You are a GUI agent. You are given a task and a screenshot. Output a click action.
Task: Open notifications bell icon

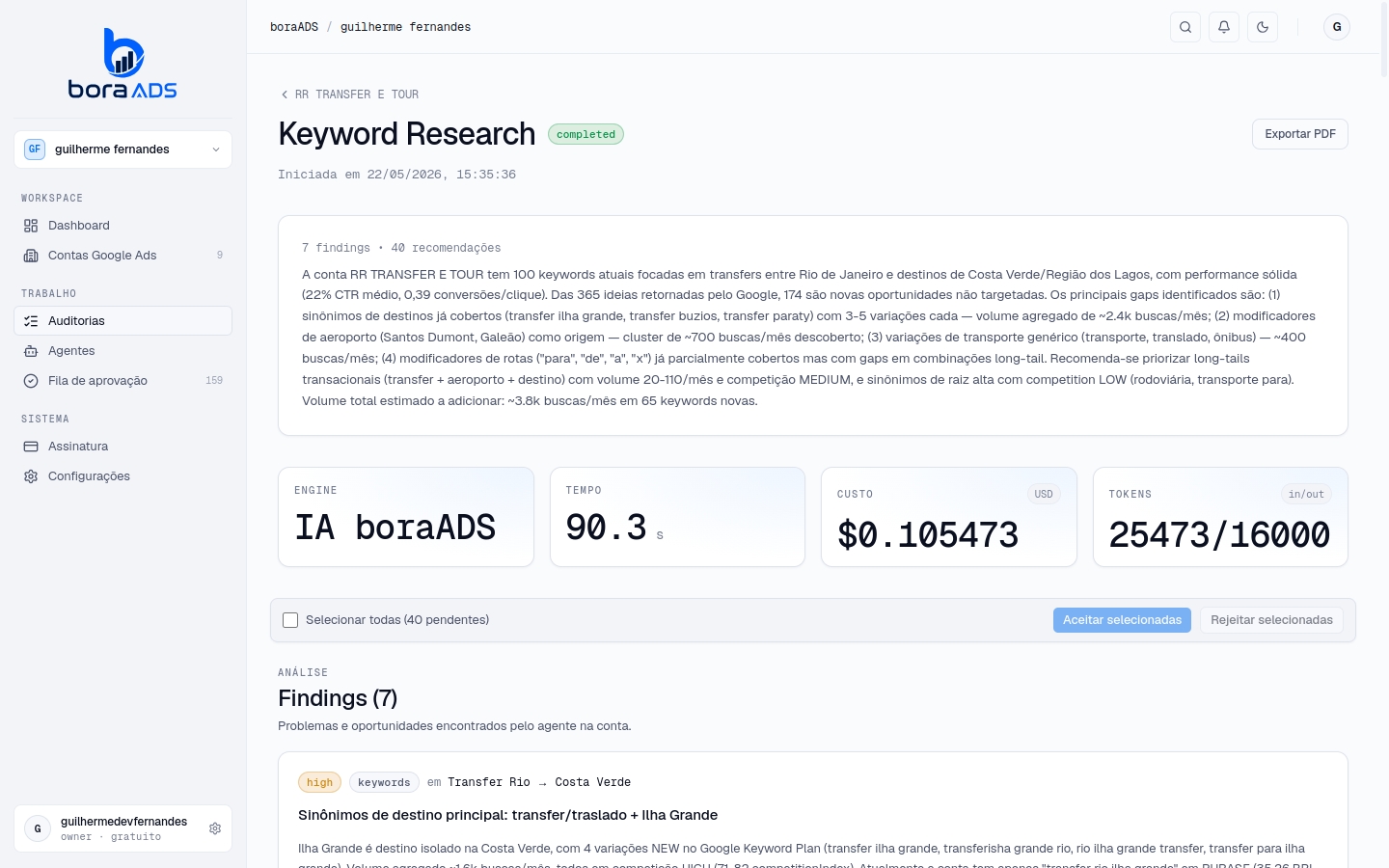pyautogui.click(x=1224, y=27)
